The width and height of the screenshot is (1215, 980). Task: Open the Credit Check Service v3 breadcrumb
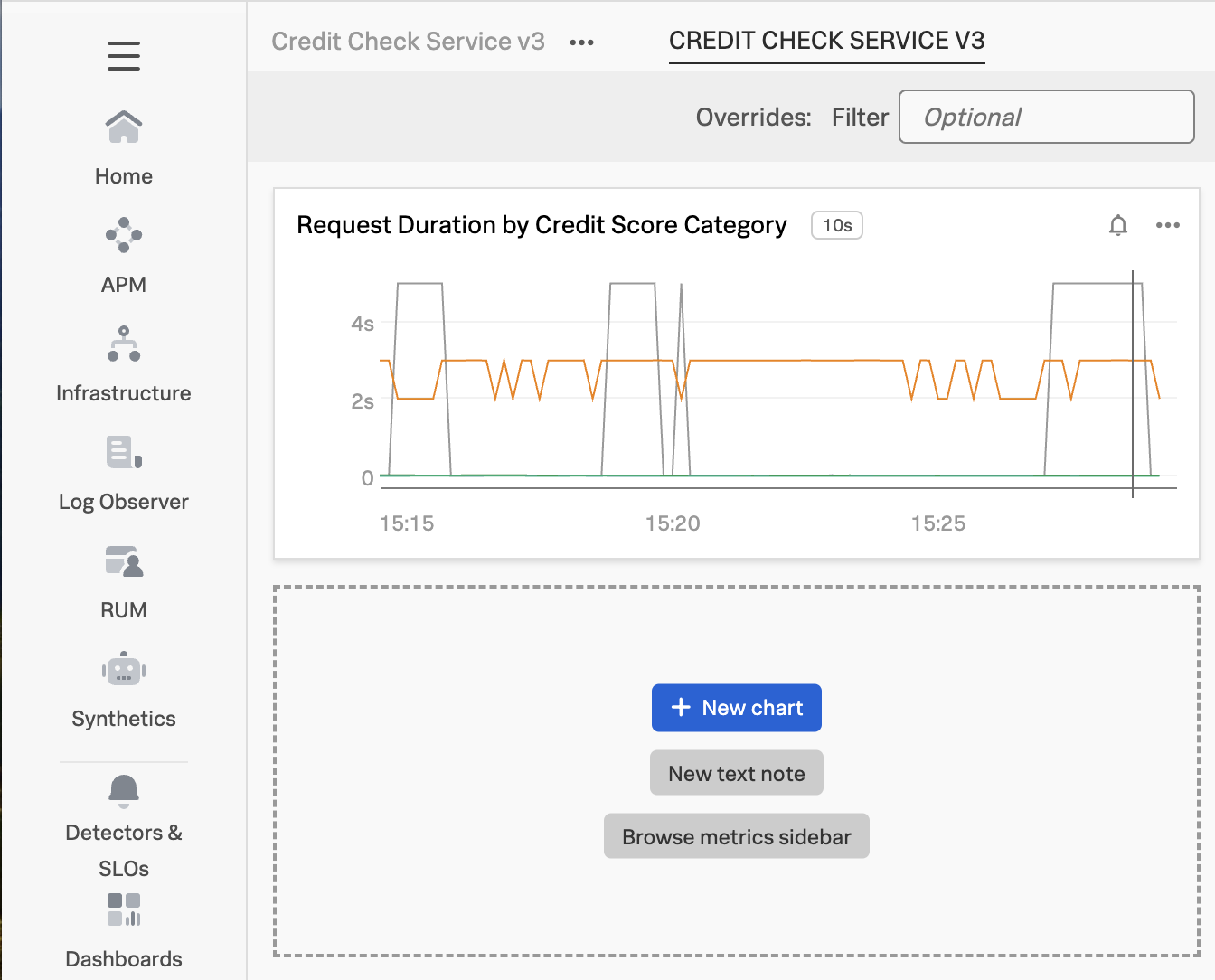click(x=408, y=41)
